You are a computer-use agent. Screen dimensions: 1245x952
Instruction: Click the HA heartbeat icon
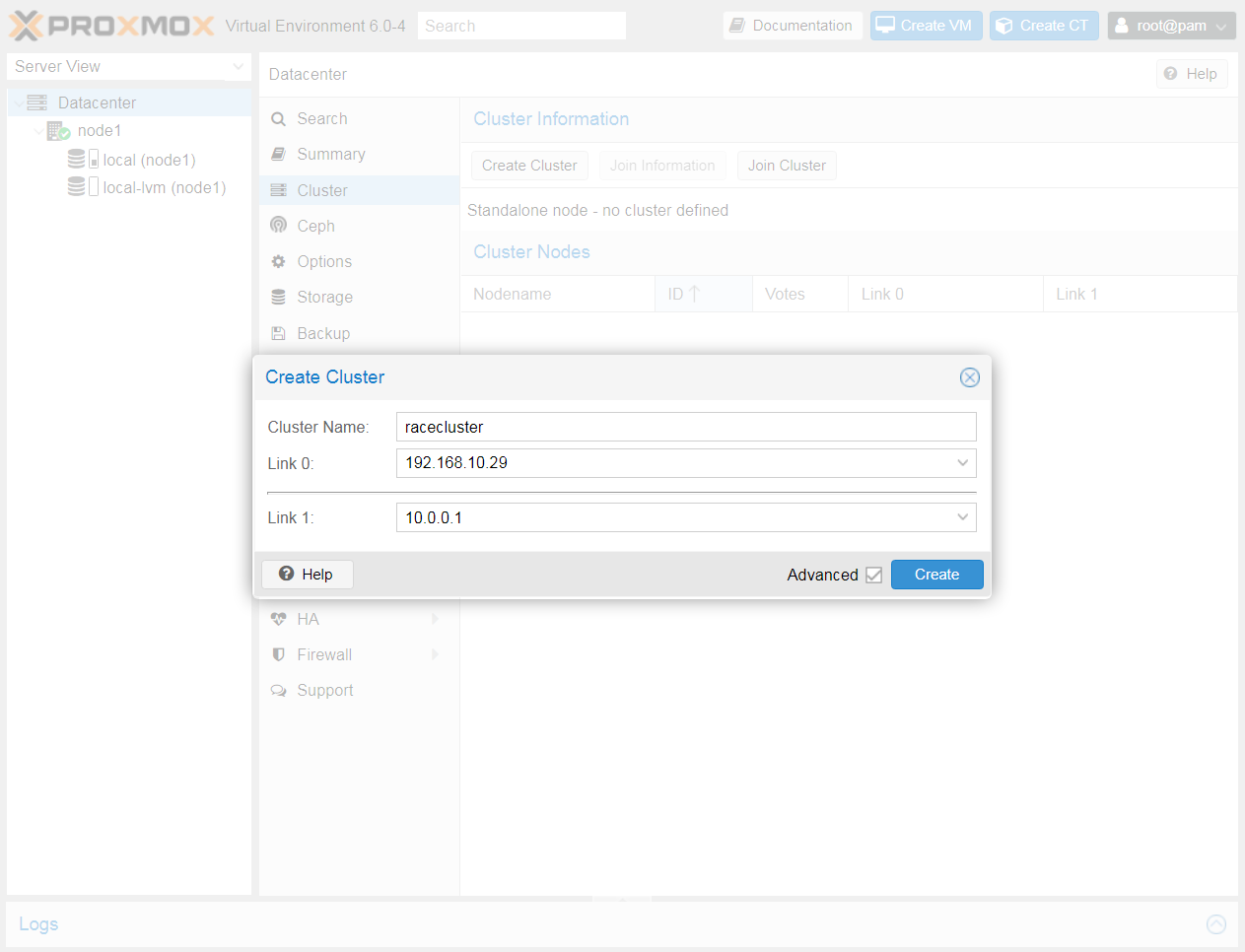tap(279, 619)
